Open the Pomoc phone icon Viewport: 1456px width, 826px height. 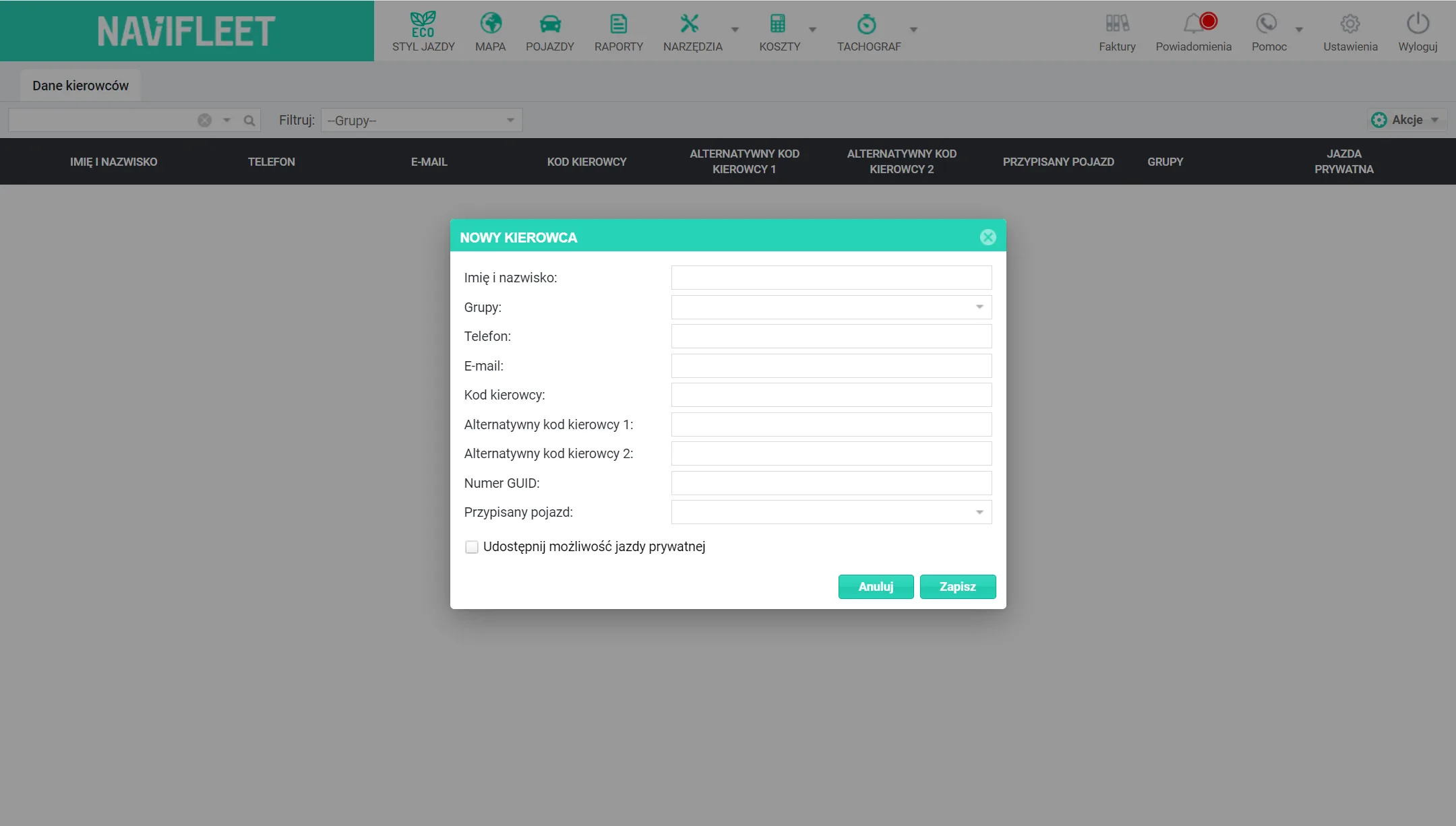tap(1267, 24)
